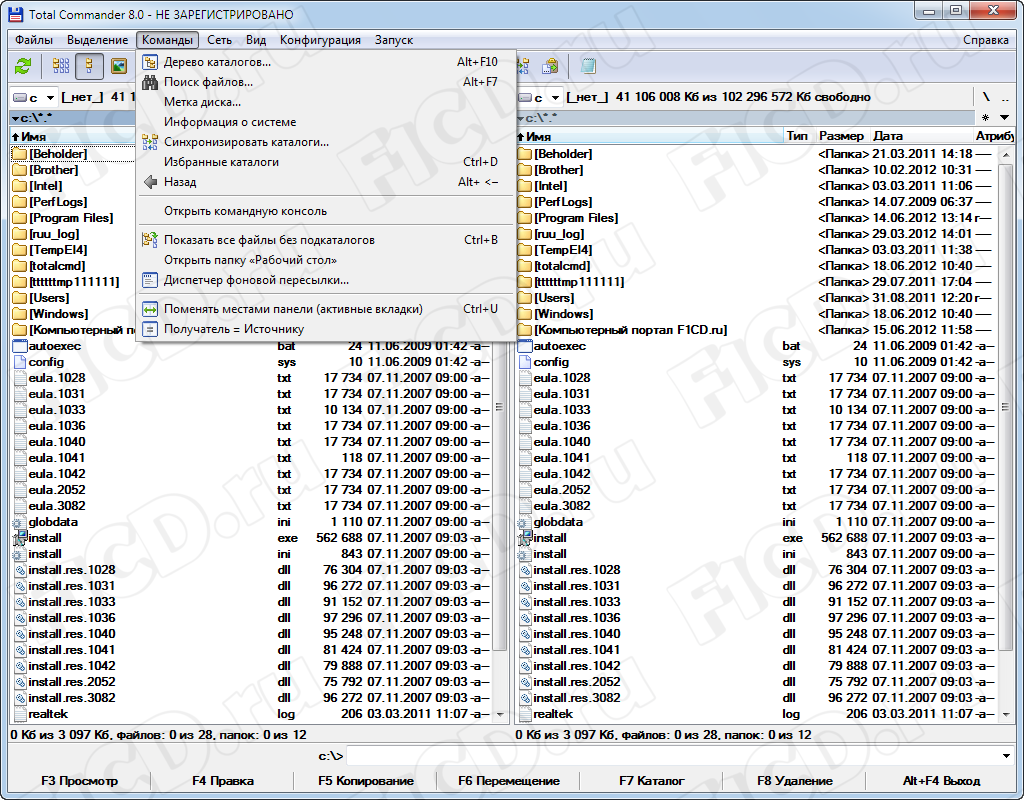
Task: Expand command line history dropdown
Action: (1006, 756)
